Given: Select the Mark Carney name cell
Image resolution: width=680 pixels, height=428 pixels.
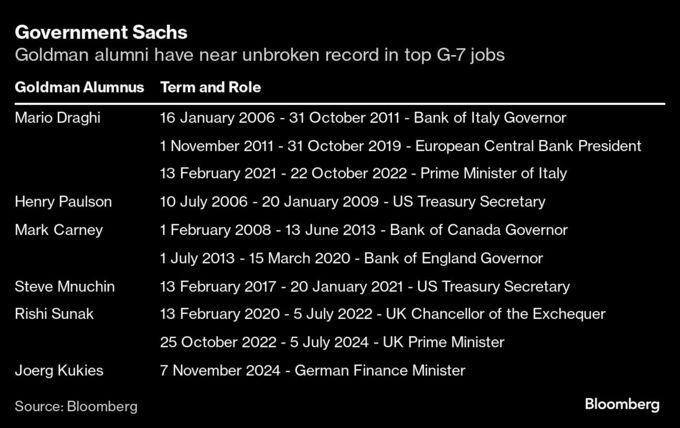Looking at the screenshot, I should click(59, 230).
